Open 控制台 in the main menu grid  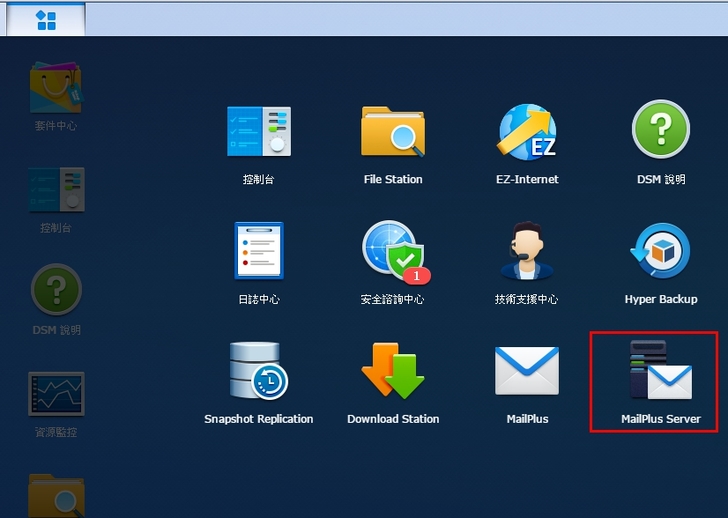pos(259,131)
